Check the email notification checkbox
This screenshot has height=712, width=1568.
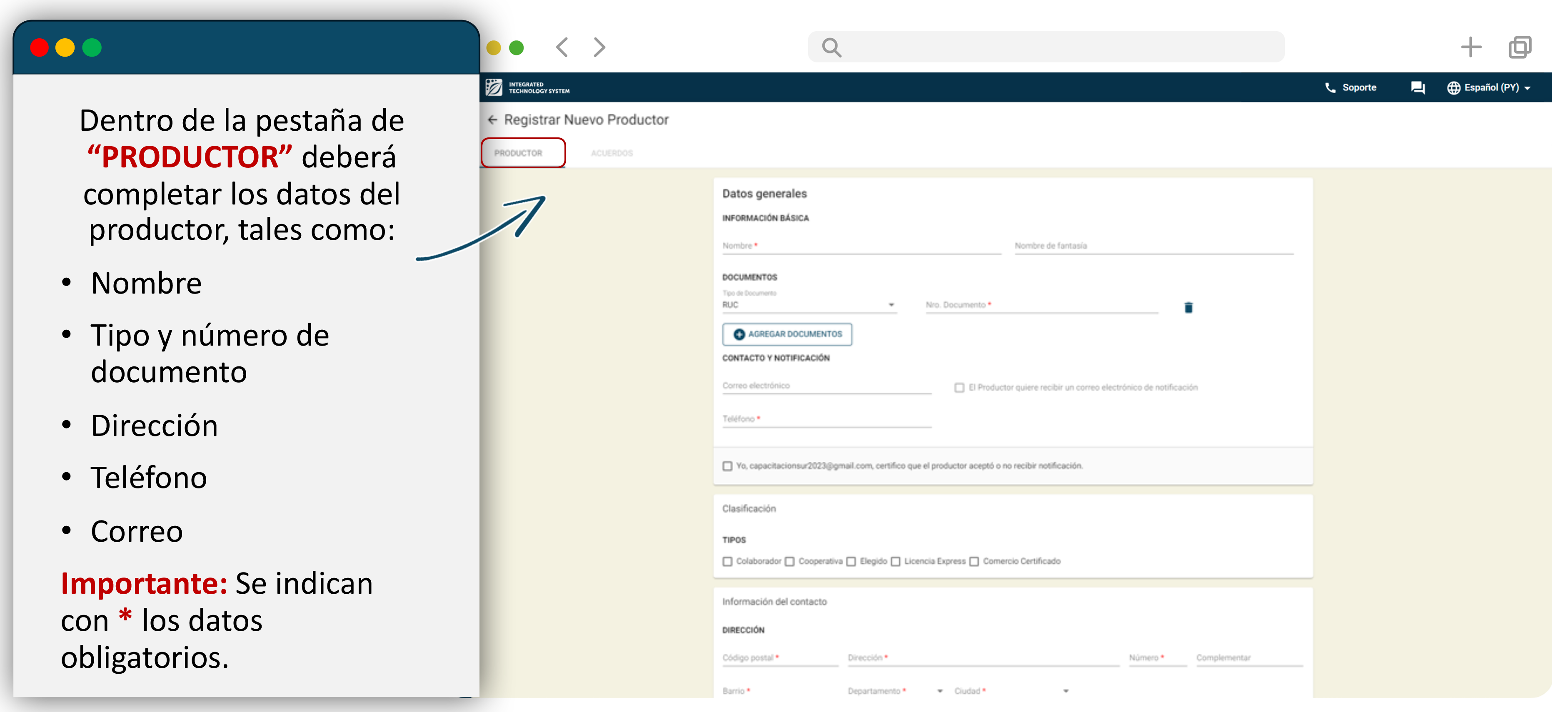click(x=959, y=388)
